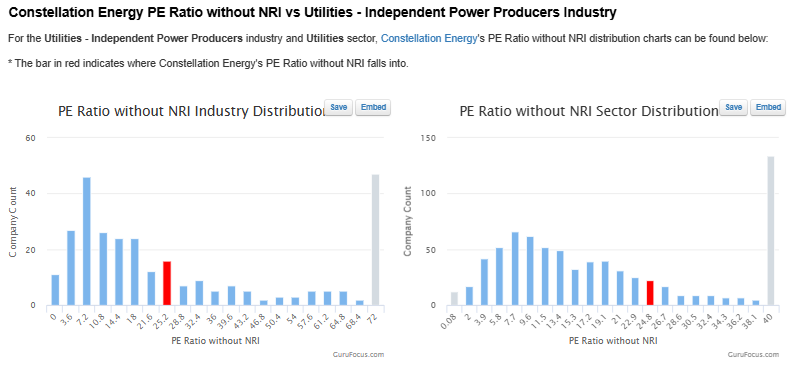Screen dimensions: 799x369
Task: Click the Sector chart bar at 15.3
Action: point(575,287)
